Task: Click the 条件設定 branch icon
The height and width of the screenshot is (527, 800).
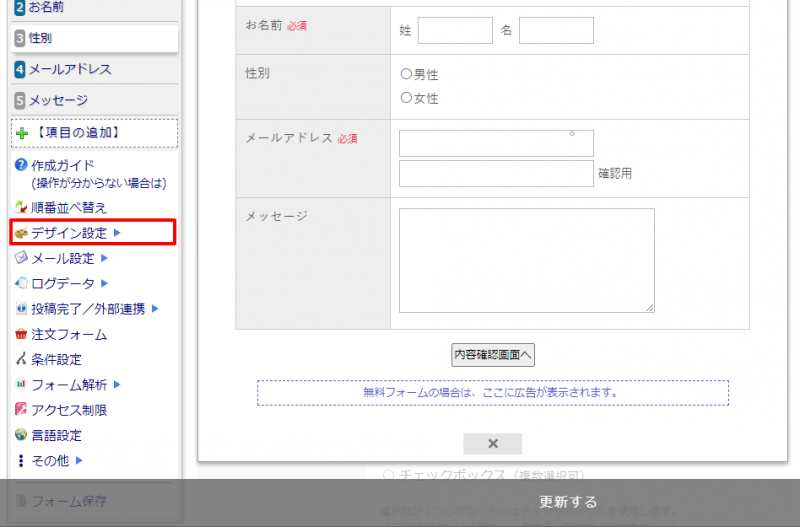Action: tap(21, 359)
